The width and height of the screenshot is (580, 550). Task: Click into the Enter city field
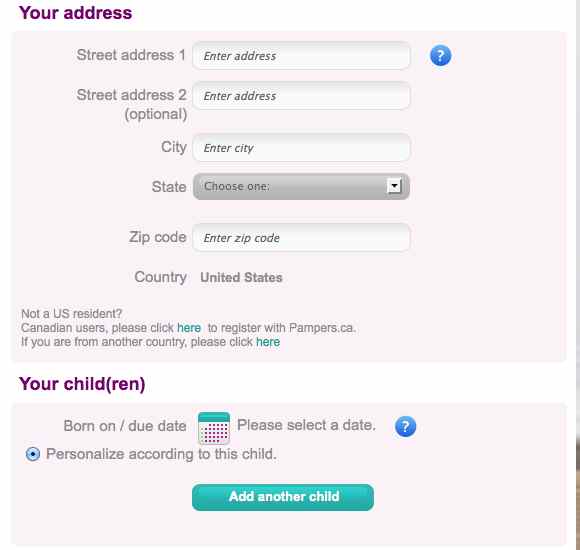301,148
